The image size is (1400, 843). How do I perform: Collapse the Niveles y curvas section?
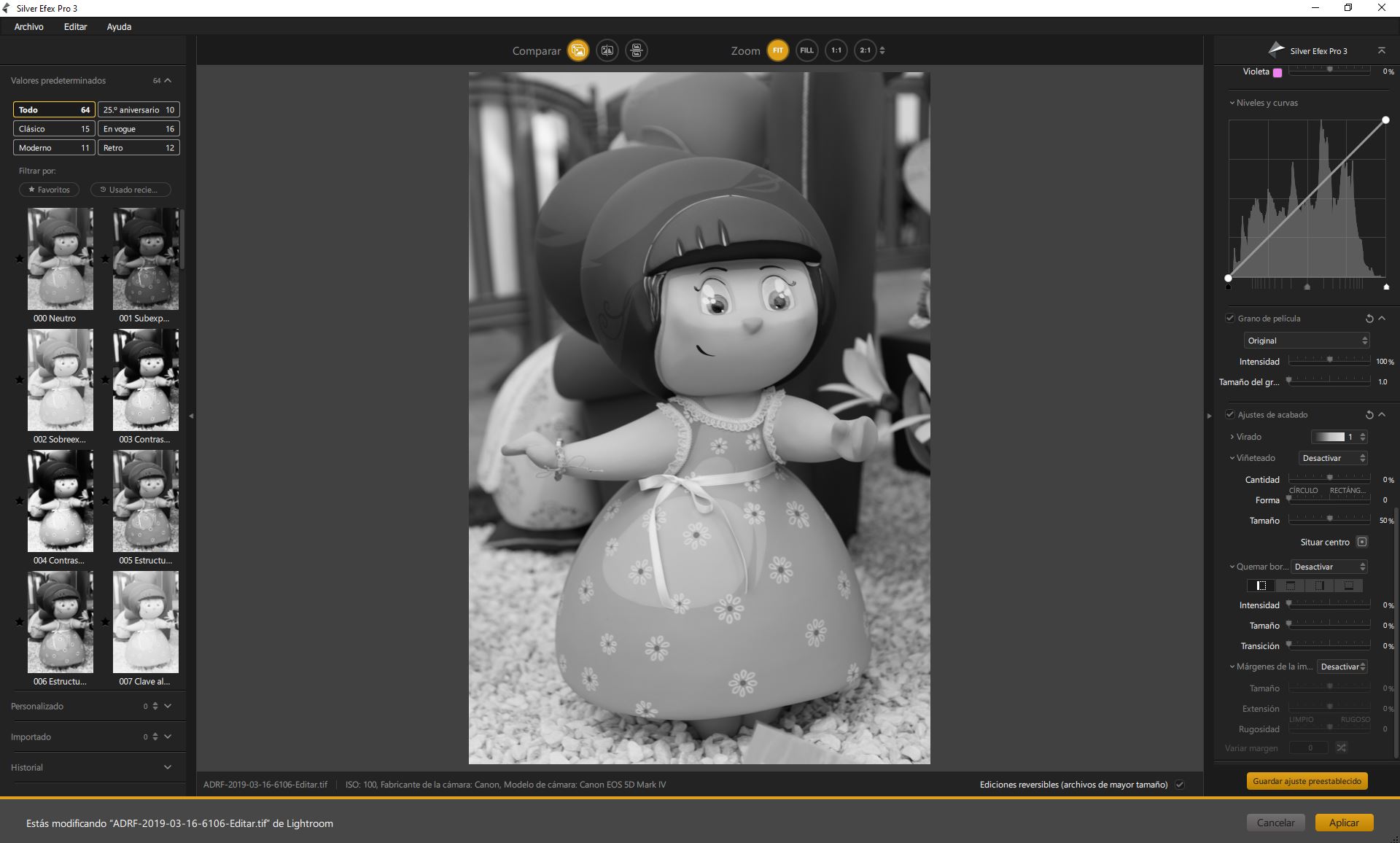tap(1232, 103)
